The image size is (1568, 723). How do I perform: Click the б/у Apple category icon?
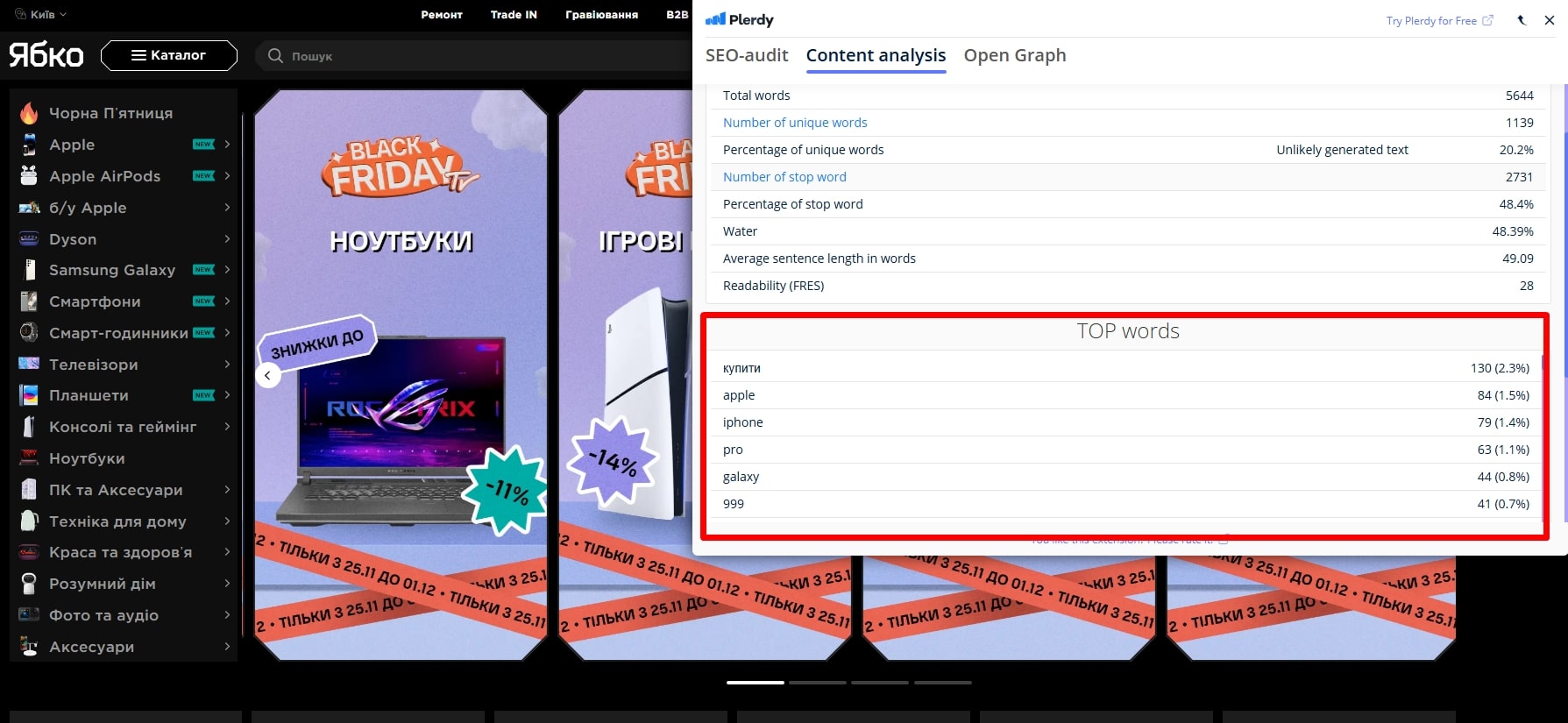(29, 208)
